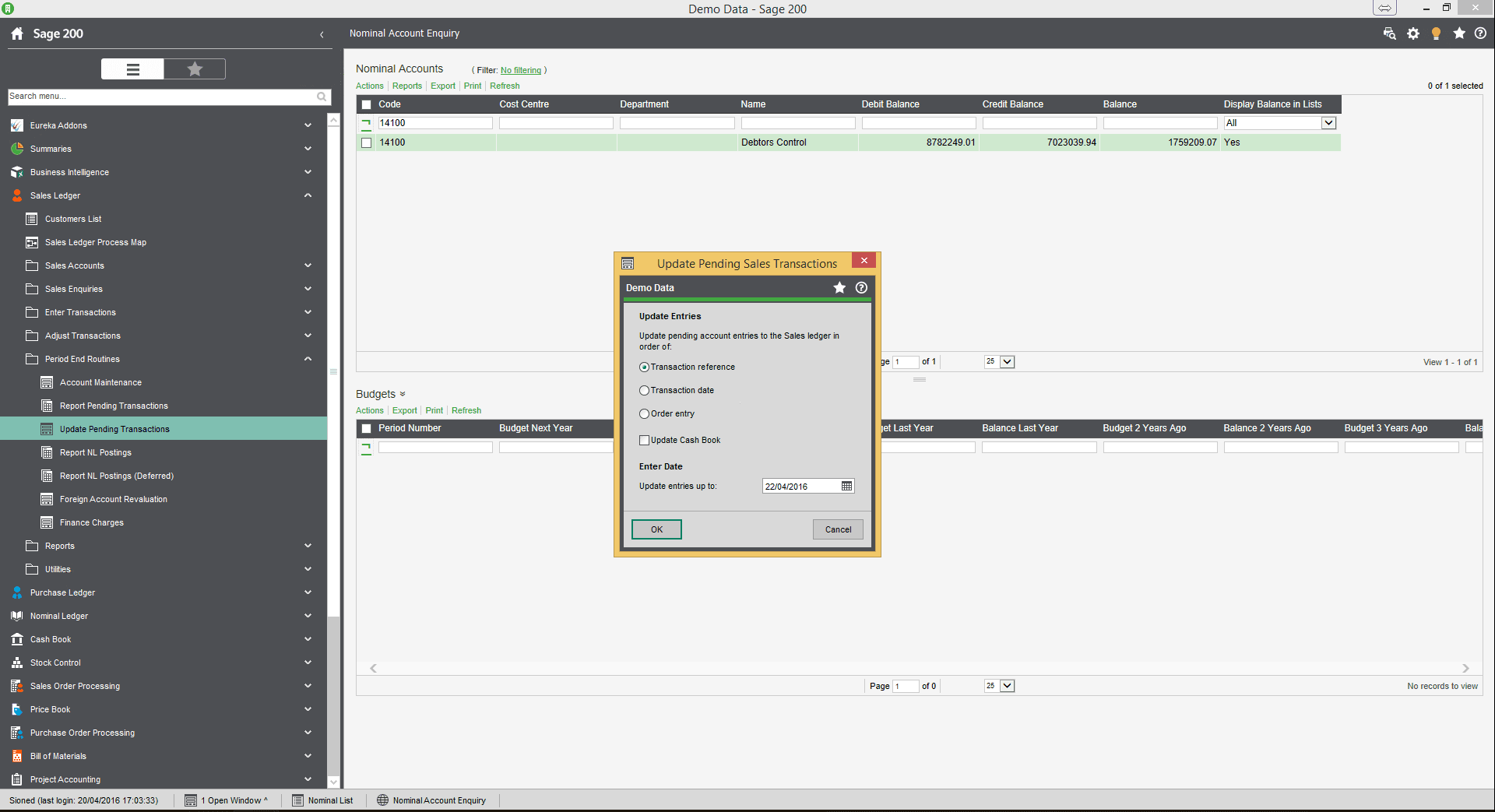Click the Cash Book bank icon
Screen dimensions: 1495x812
[x=17, y=639]
